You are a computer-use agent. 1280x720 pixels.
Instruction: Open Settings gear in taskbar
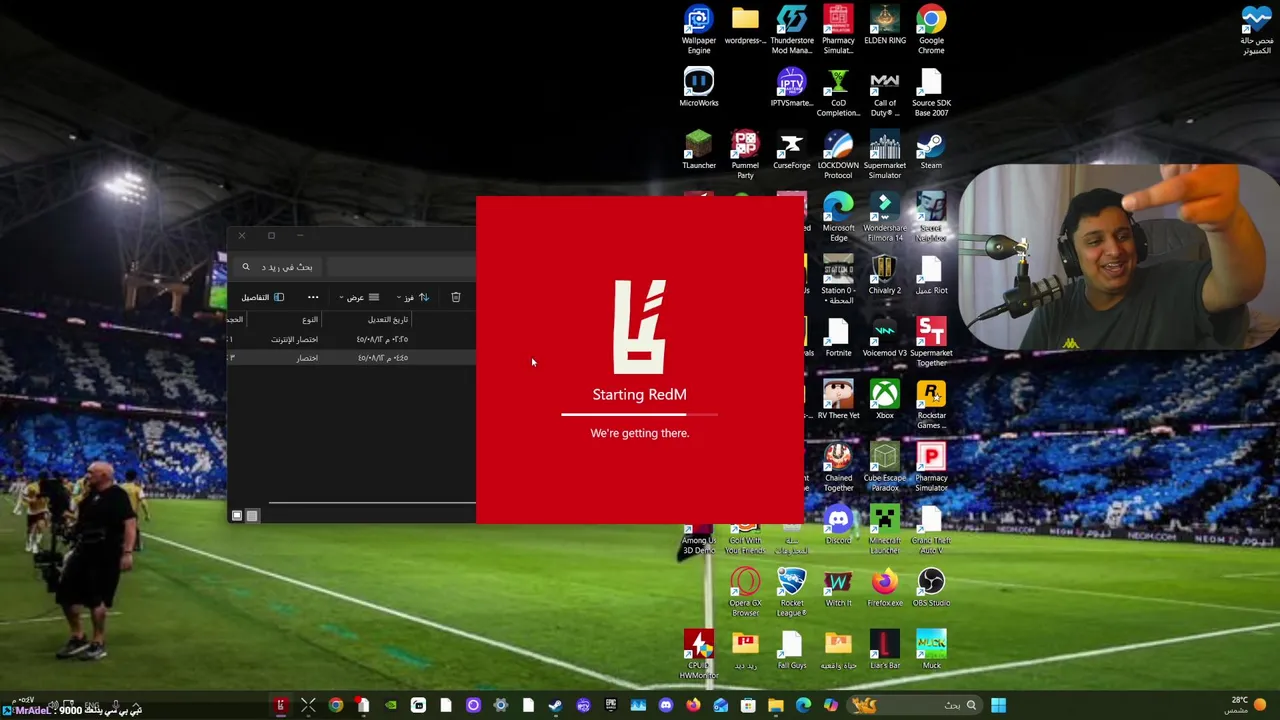coord(501,706)
